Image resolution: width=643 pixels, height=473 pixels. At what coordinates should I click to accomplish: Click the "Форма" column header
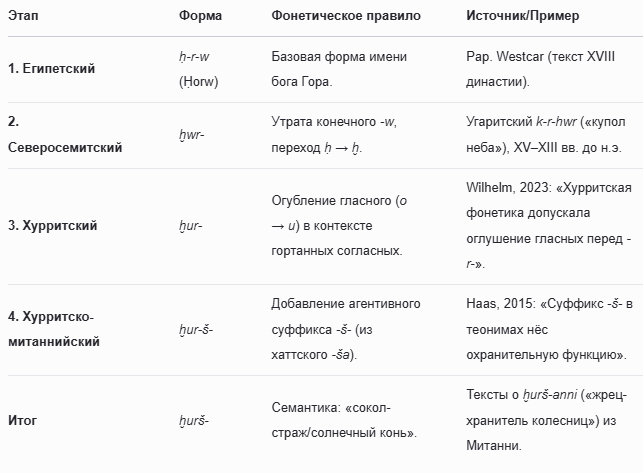click(201, 17)
